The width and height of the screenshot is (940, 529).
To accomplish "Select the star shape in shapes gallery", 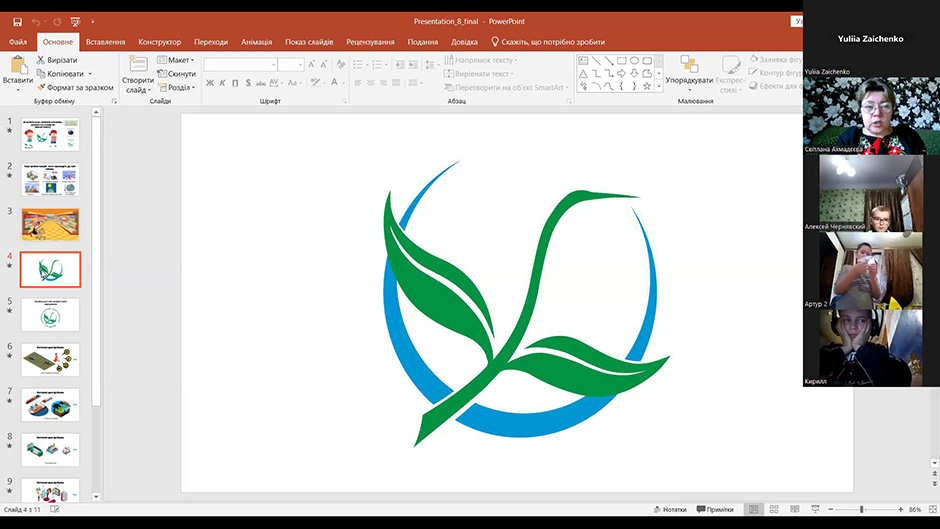I will pos(647,86).
